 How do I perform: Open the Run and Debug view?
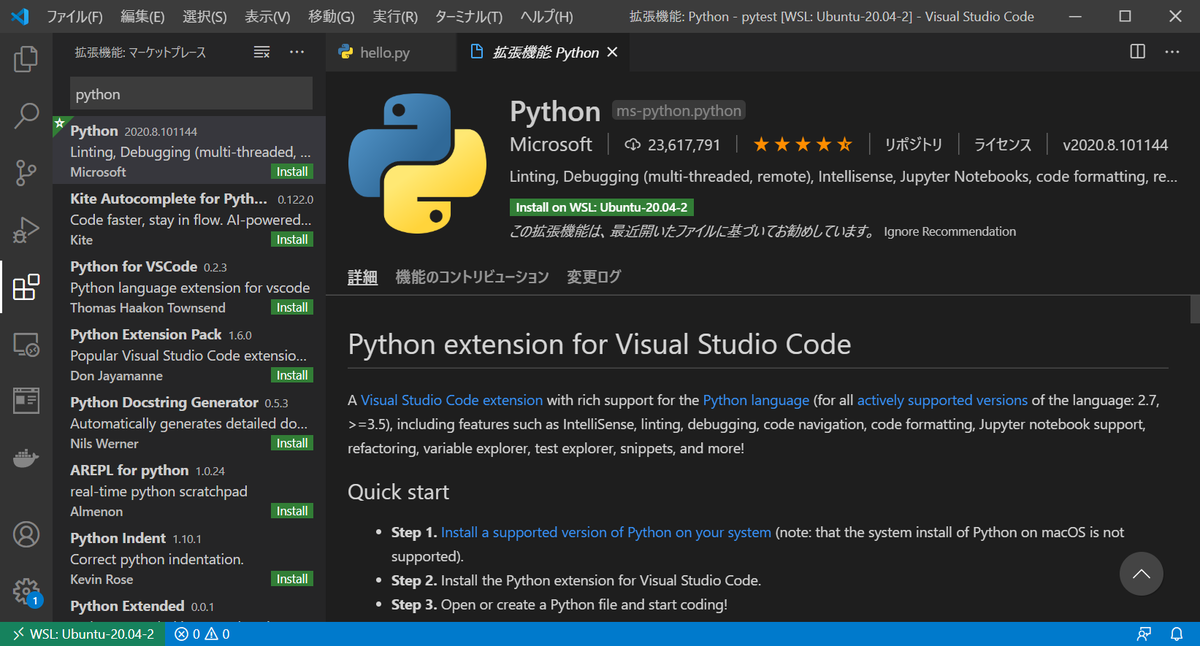tap(26, 231)
